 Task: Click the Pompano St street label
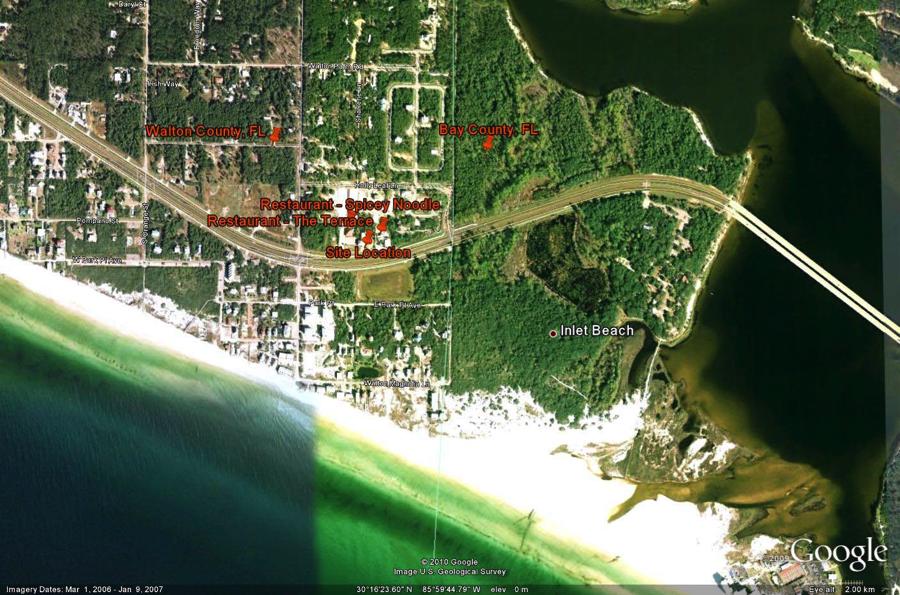coord(100,219)
